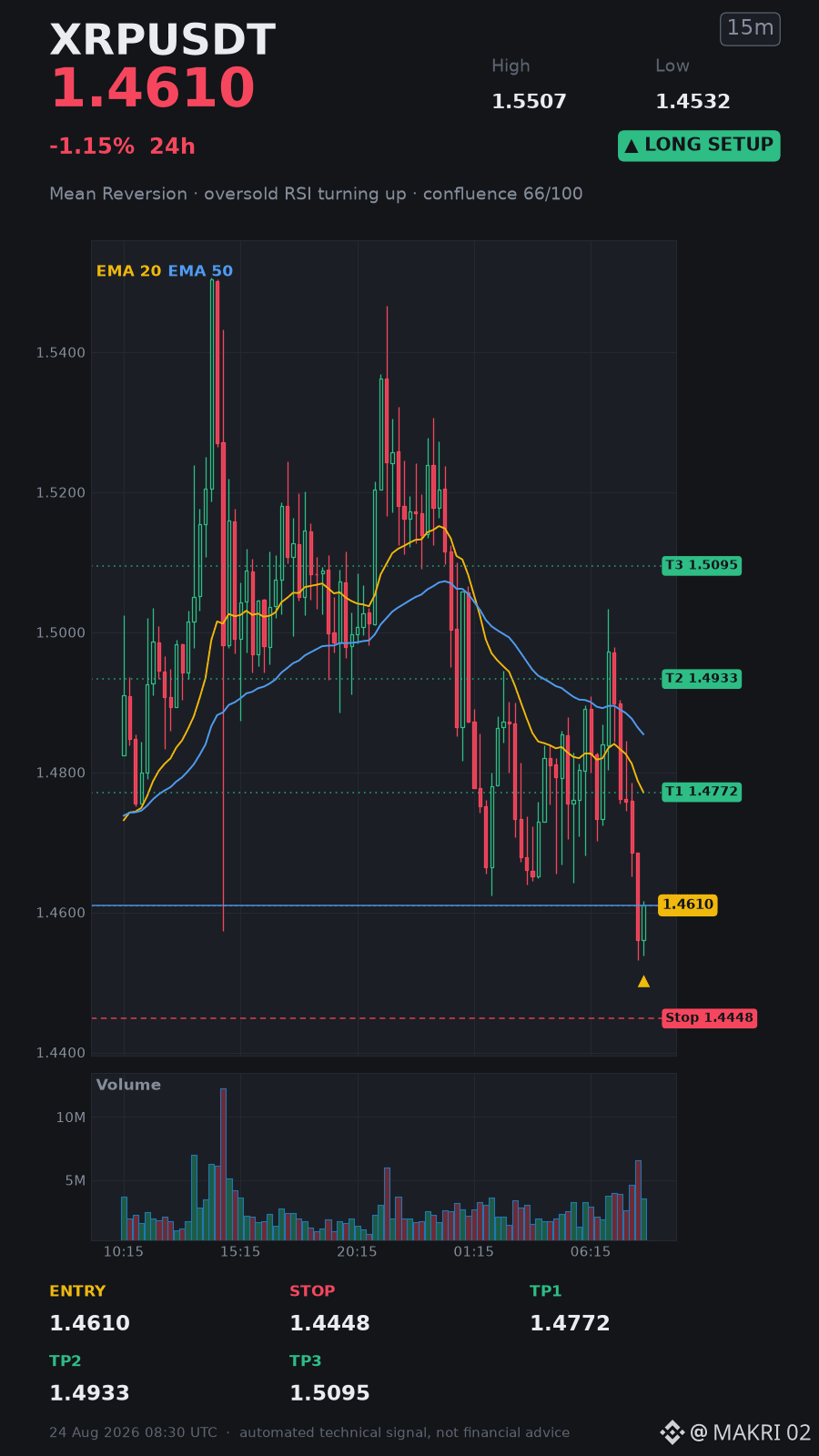Click the ENTRY value 1.4610
Screen dimensions: 819x1456
pyautogui.click(x=89, y=1324)
